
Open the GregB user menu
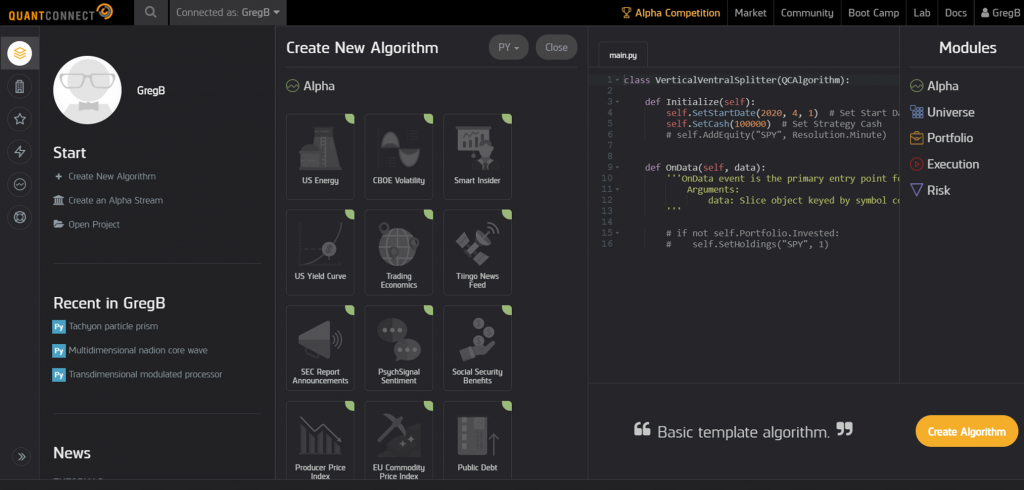pos(1000,12)
